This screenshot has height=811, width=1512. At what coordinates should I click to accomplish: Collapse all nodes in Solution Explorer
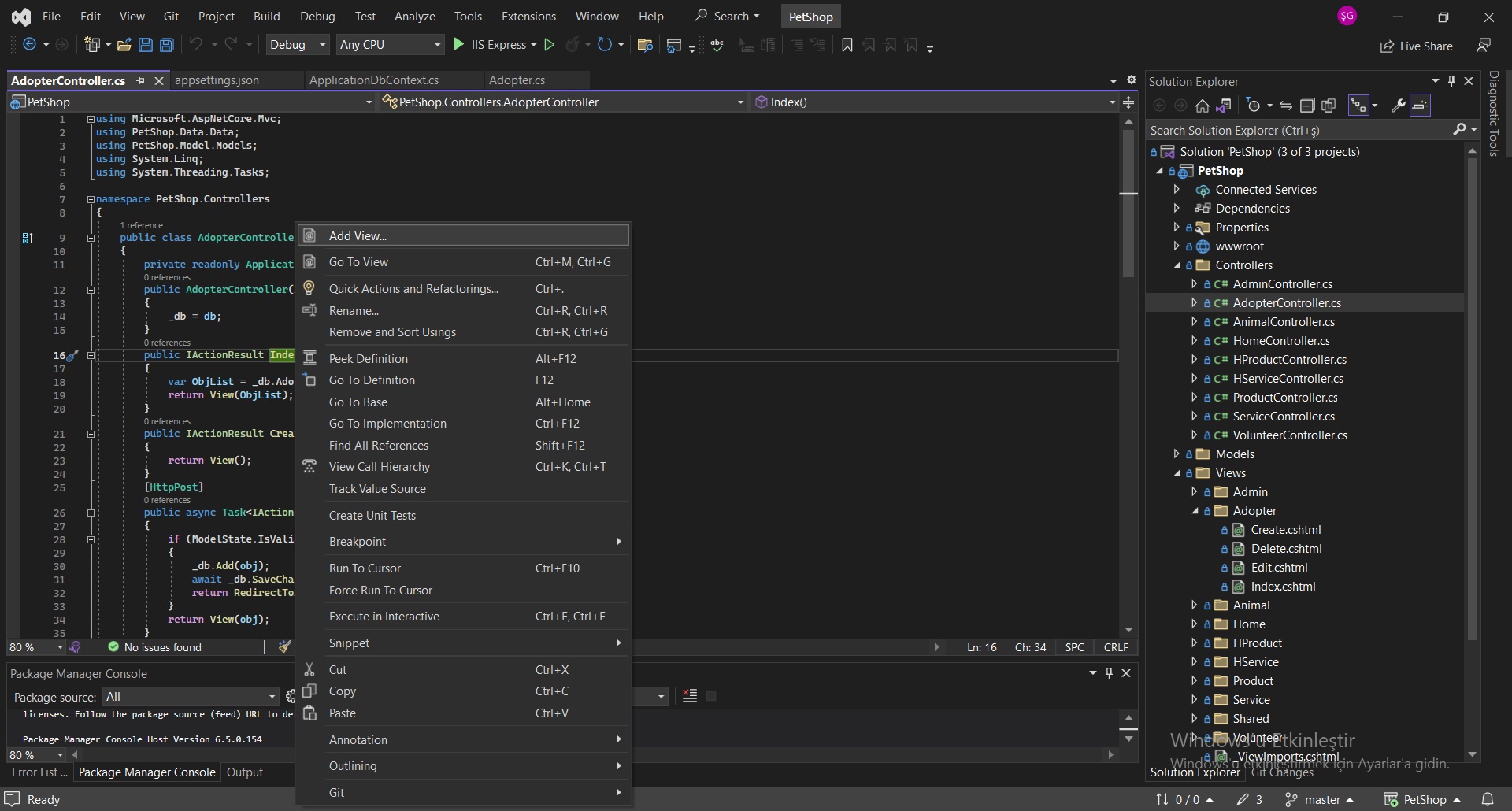tap(1307, 106)
